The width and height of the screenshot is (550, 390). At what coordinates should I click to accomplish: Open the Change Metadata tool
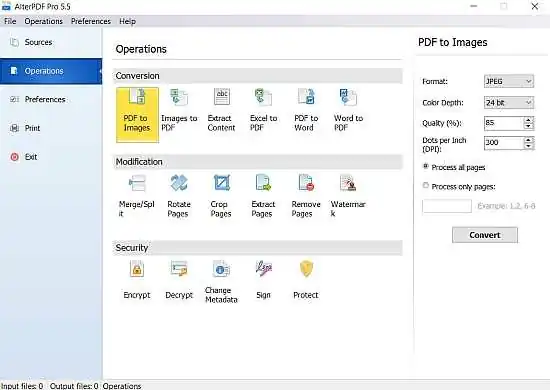(x=221, y=282)
